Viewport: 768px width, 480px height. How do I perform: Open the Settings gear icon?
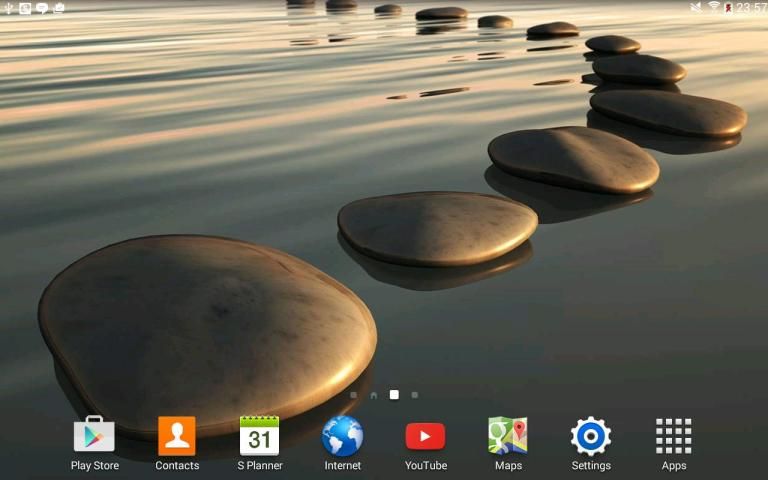(x=591, y=437)
